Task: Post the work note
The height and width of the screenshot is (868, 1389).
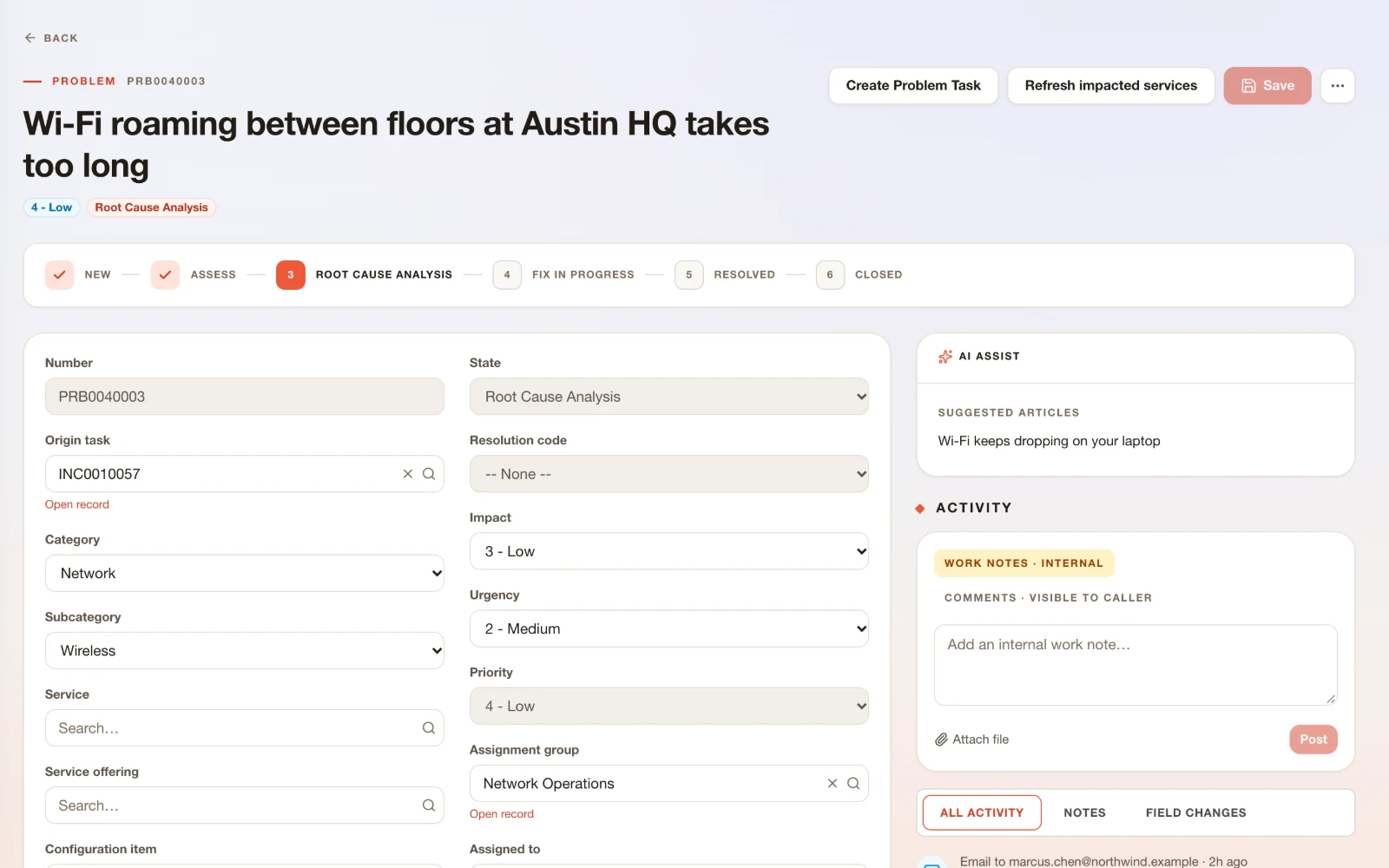Action: tap(1313, 740)
